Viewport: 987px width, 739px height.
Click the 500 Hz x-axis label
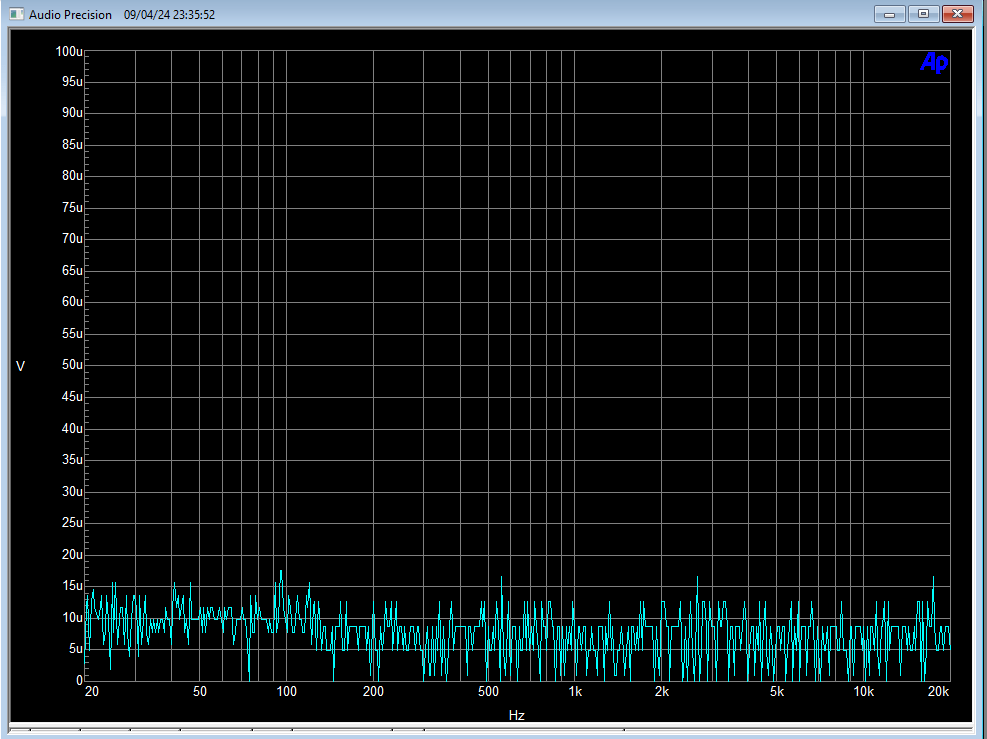click(x=488, y=691)
